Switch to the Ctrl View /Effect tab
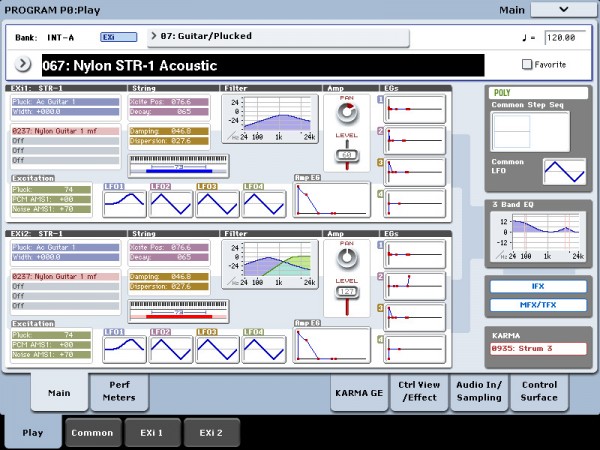Screen dimensions: 600x450 [419, 391]
